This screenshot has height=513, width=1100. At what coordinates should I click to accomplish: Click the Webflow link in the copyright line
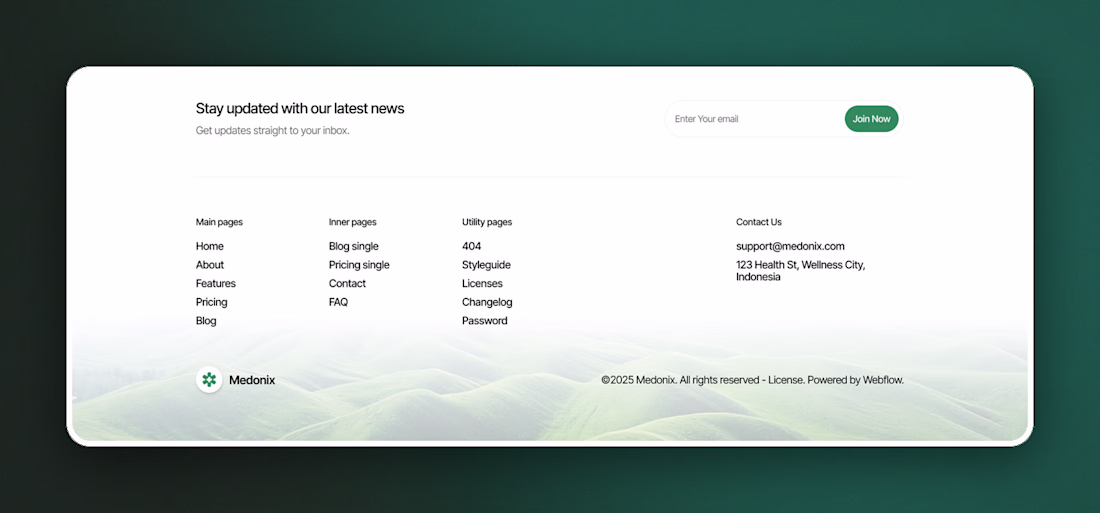(883, 380)
